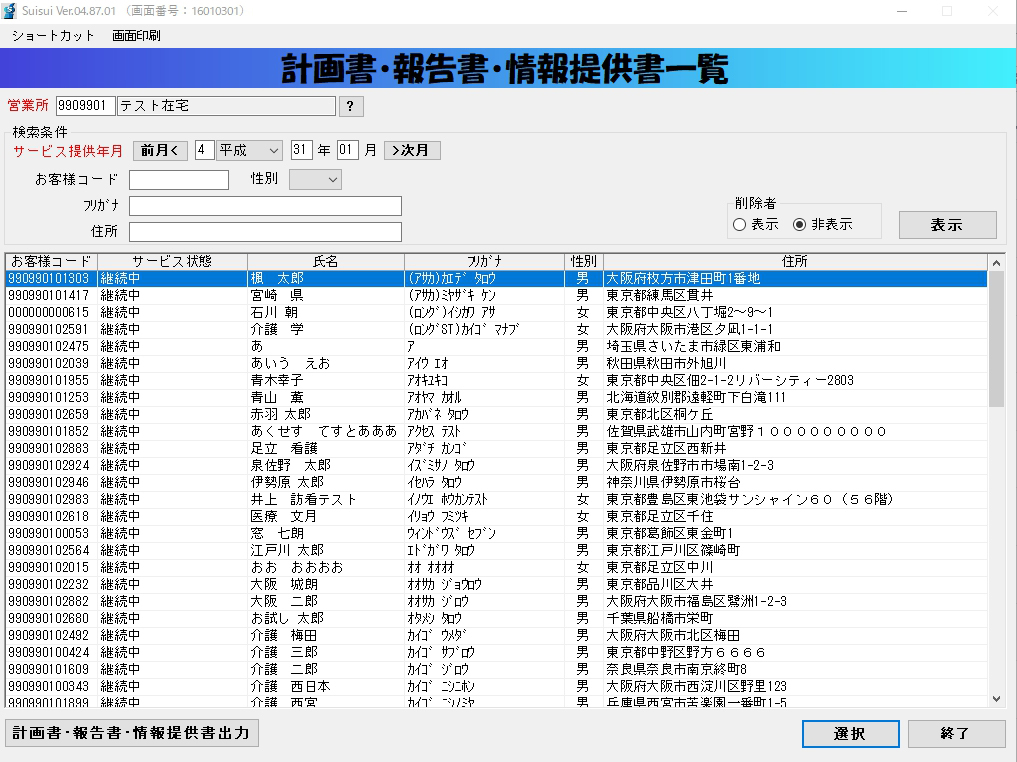Click the month field showing 01
This screenshot has width=1017, height=762.
pyautogui.click(x=347, y=150)
